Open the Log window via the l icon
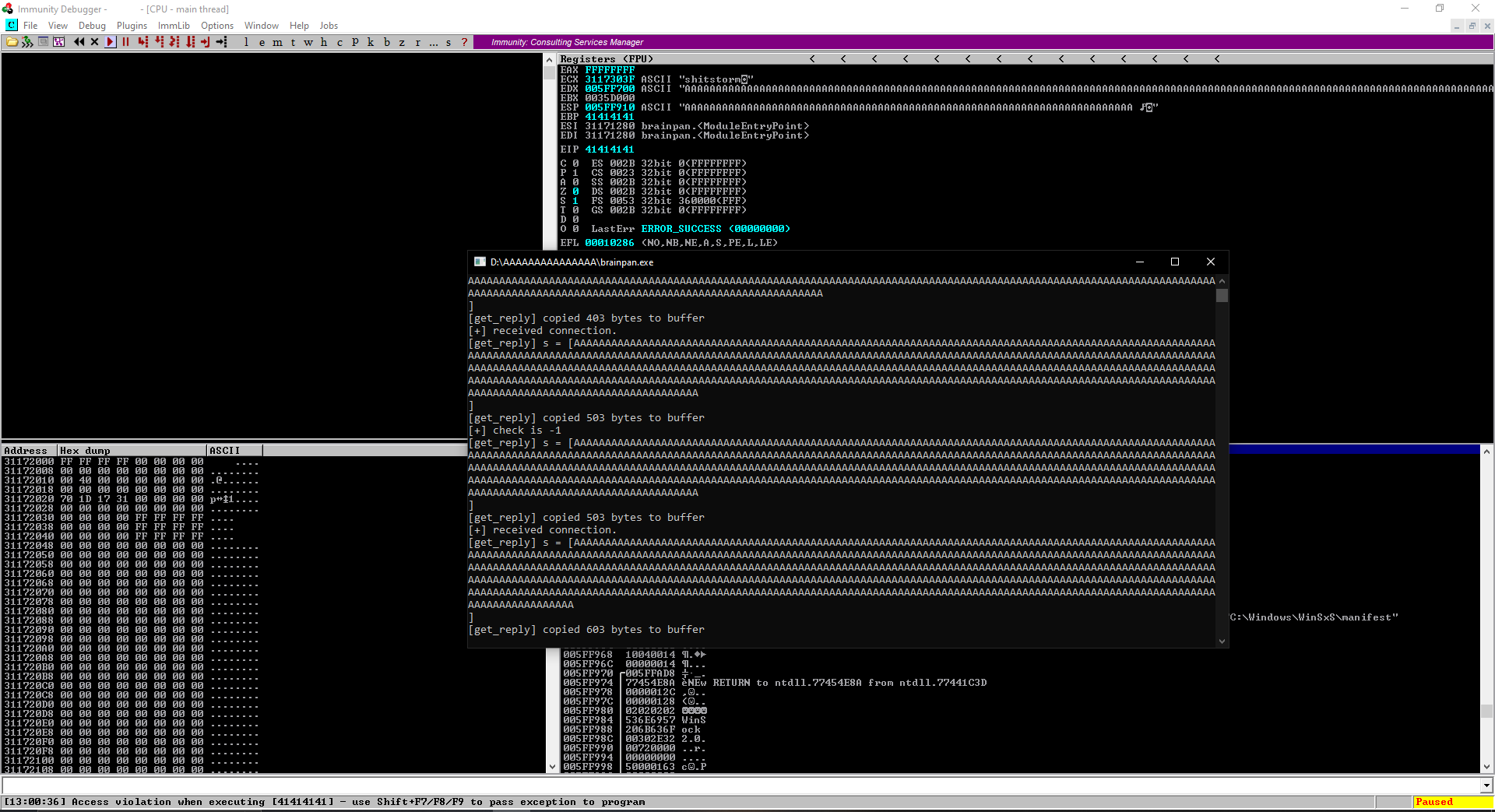The image size is (1495, 812). click(x=246, y=42)
